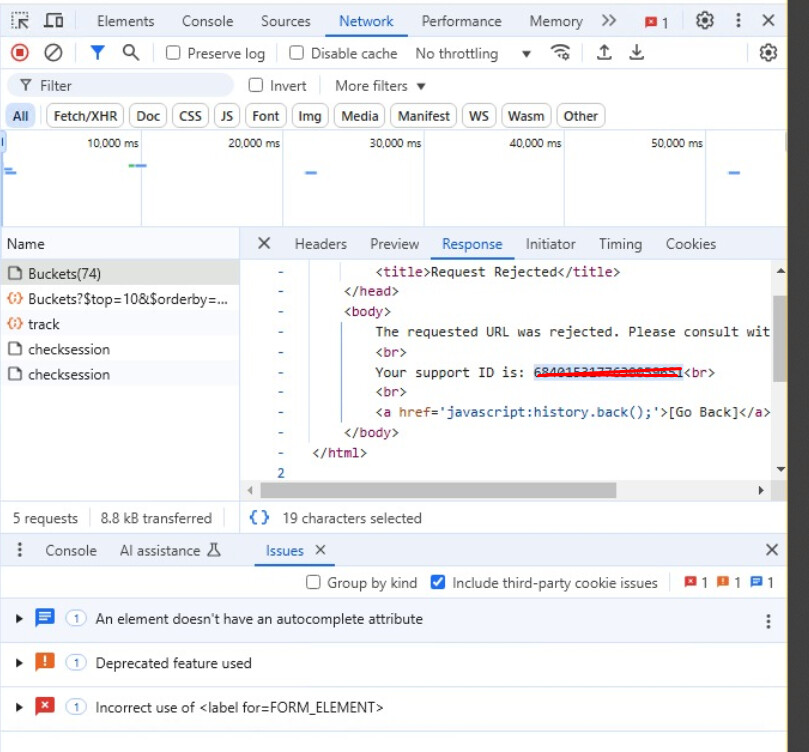Filter requests by Fetch/XHR

coord(85,116)
